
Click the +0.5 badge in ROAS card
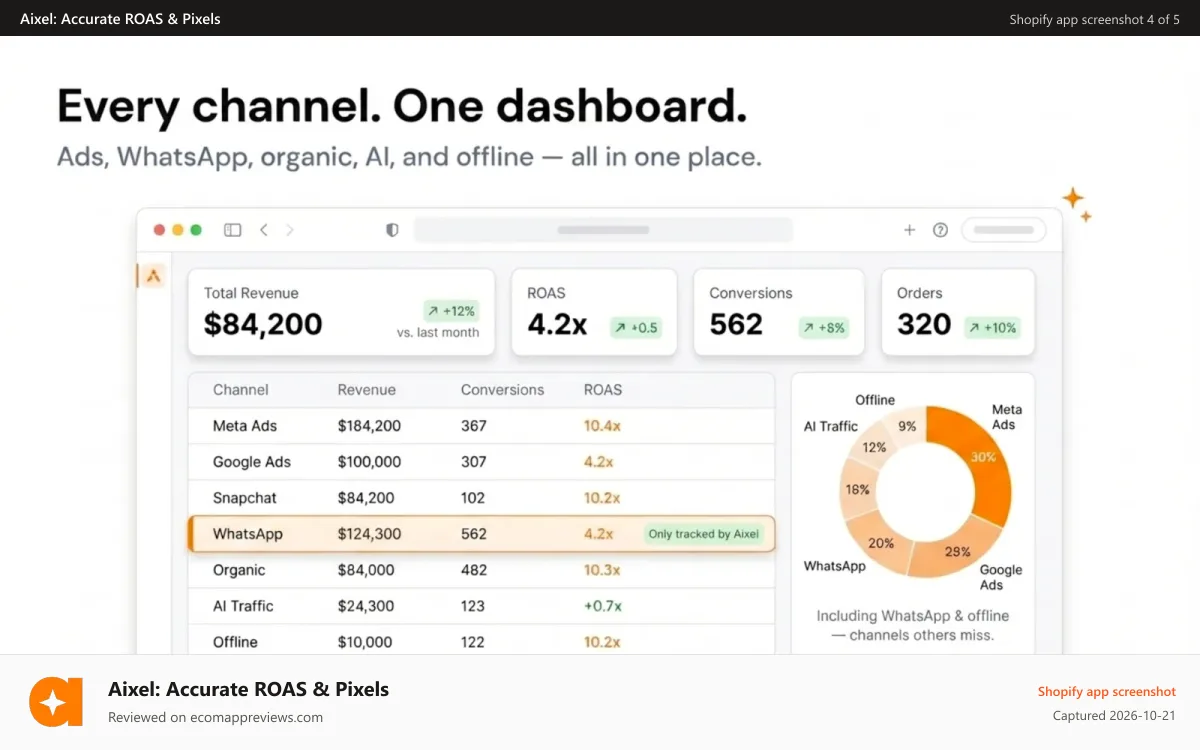(636, 327)
